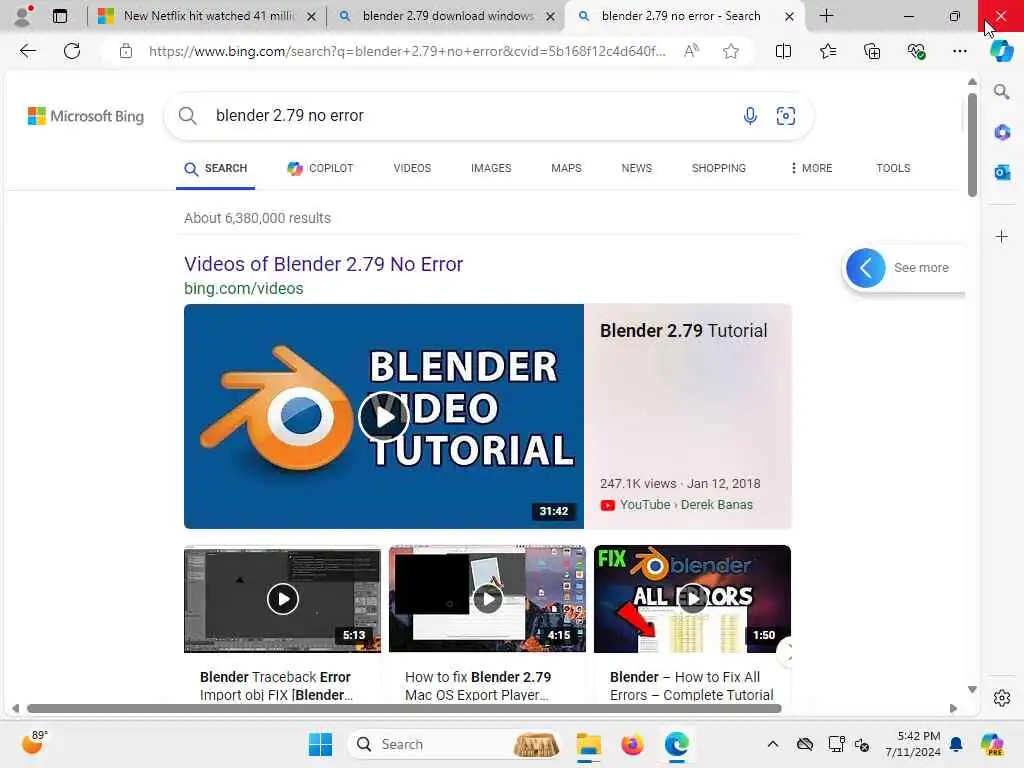The image size is (1024, 768).
Task: Open the site information lock icon
Action: [x=125, y=51]
